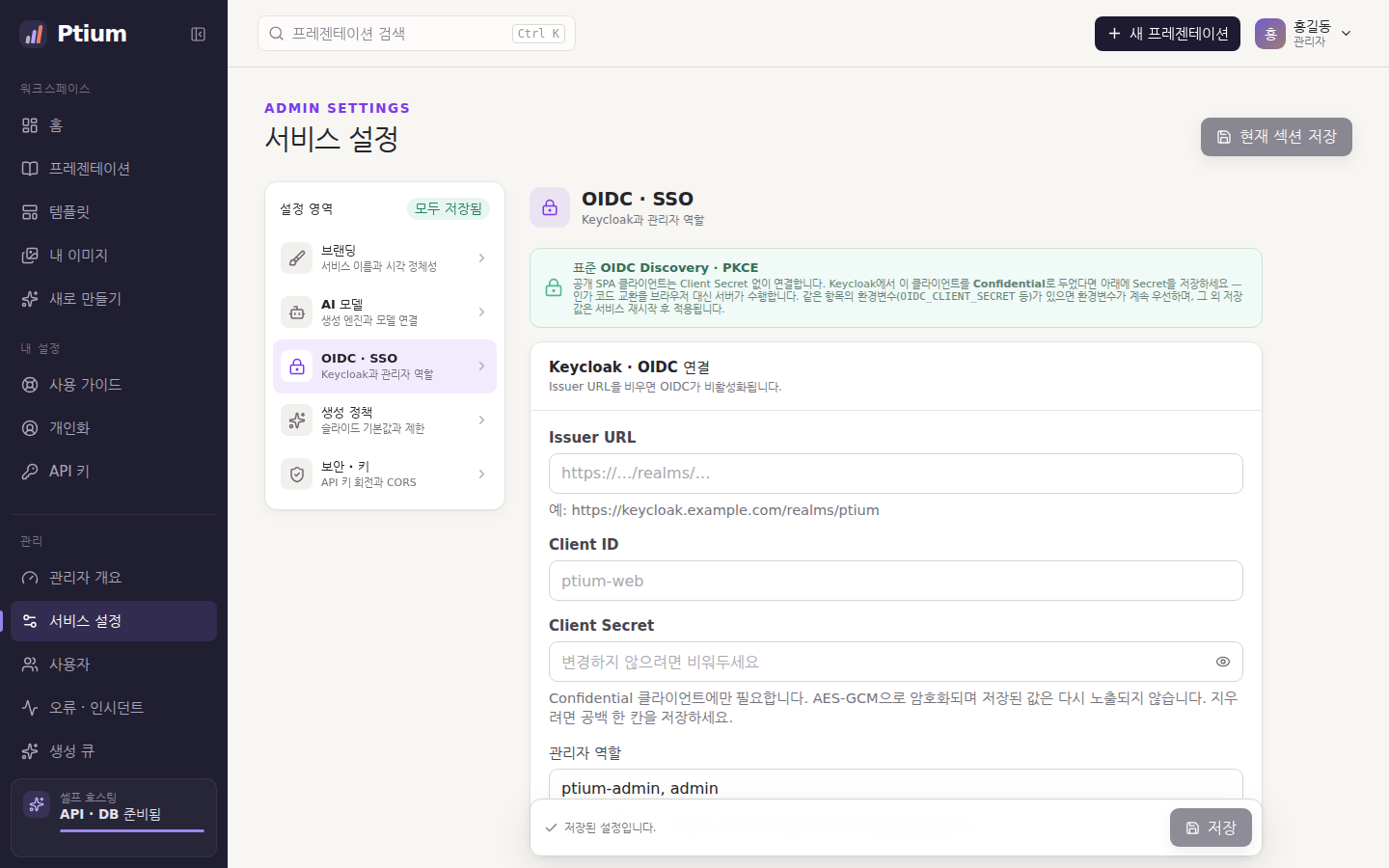Click the Ctrl K shortcut badge

point(538,34)
